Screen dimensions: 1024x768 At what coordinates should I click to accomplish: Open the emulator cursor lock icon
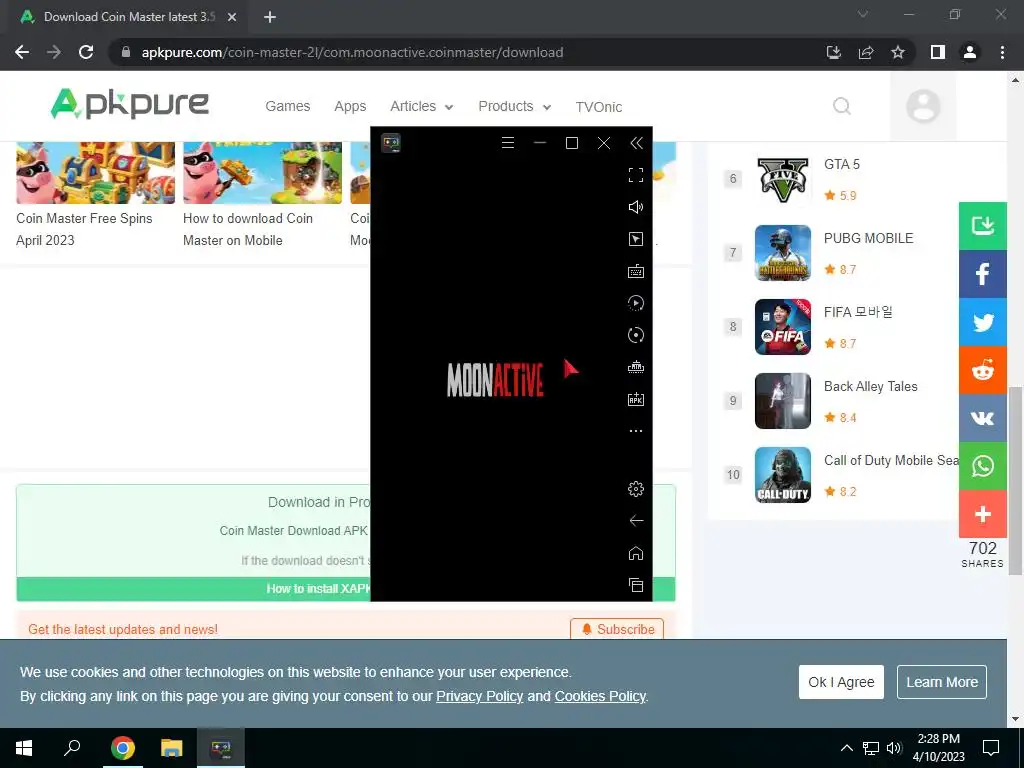pyautogui.click(x=635, y=239)
